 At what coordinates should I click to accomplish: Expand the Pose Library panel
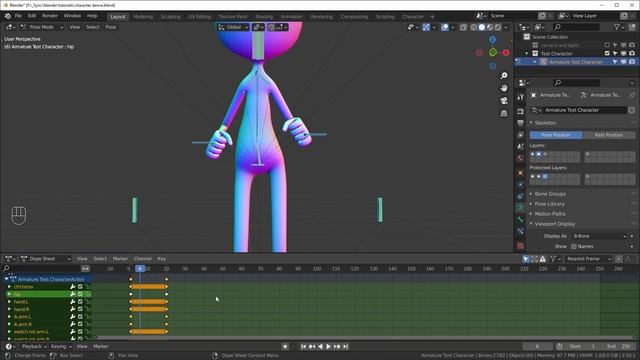pos(549,204)
